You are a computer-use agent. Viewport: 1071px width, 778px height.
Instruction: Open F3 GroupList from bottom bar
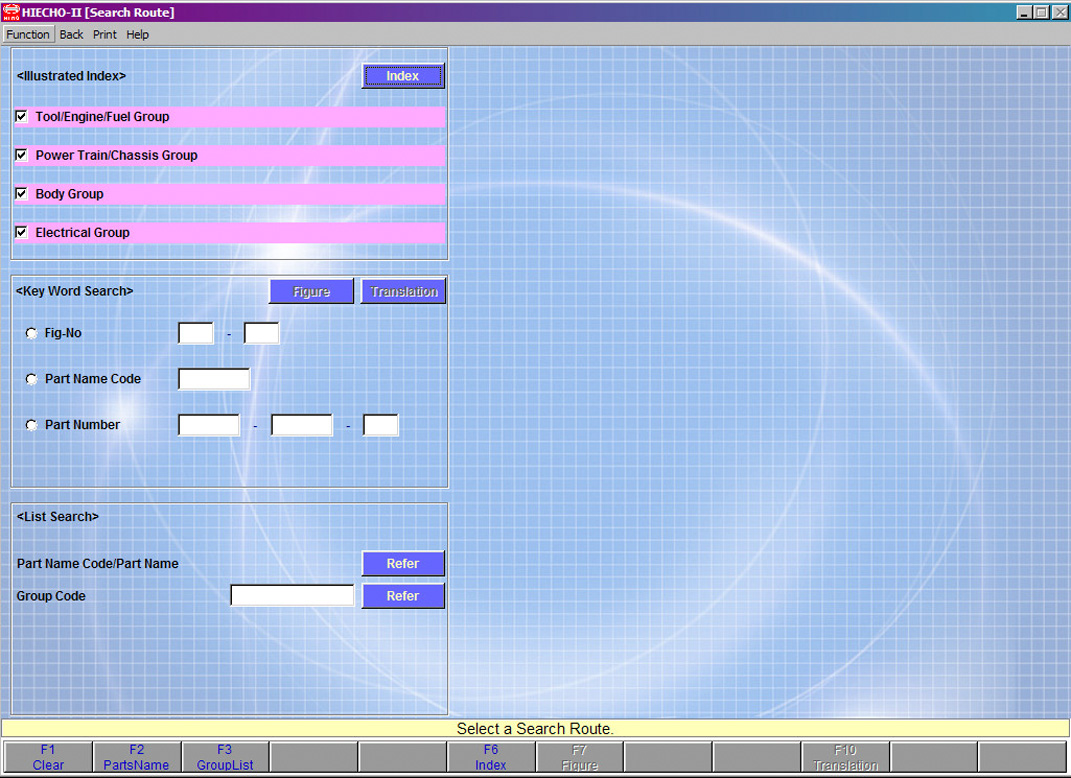225,757
